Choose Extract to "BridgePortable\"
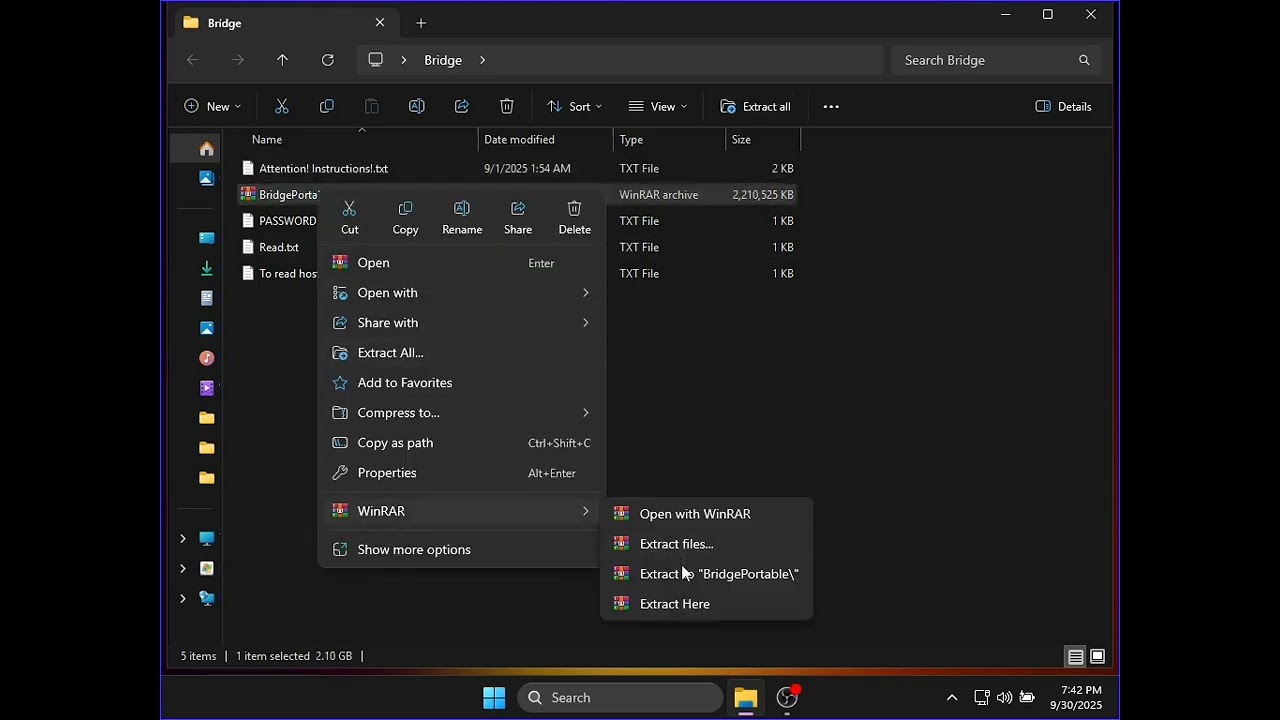This screenshot has width=1280, height=720. [707, 574]
